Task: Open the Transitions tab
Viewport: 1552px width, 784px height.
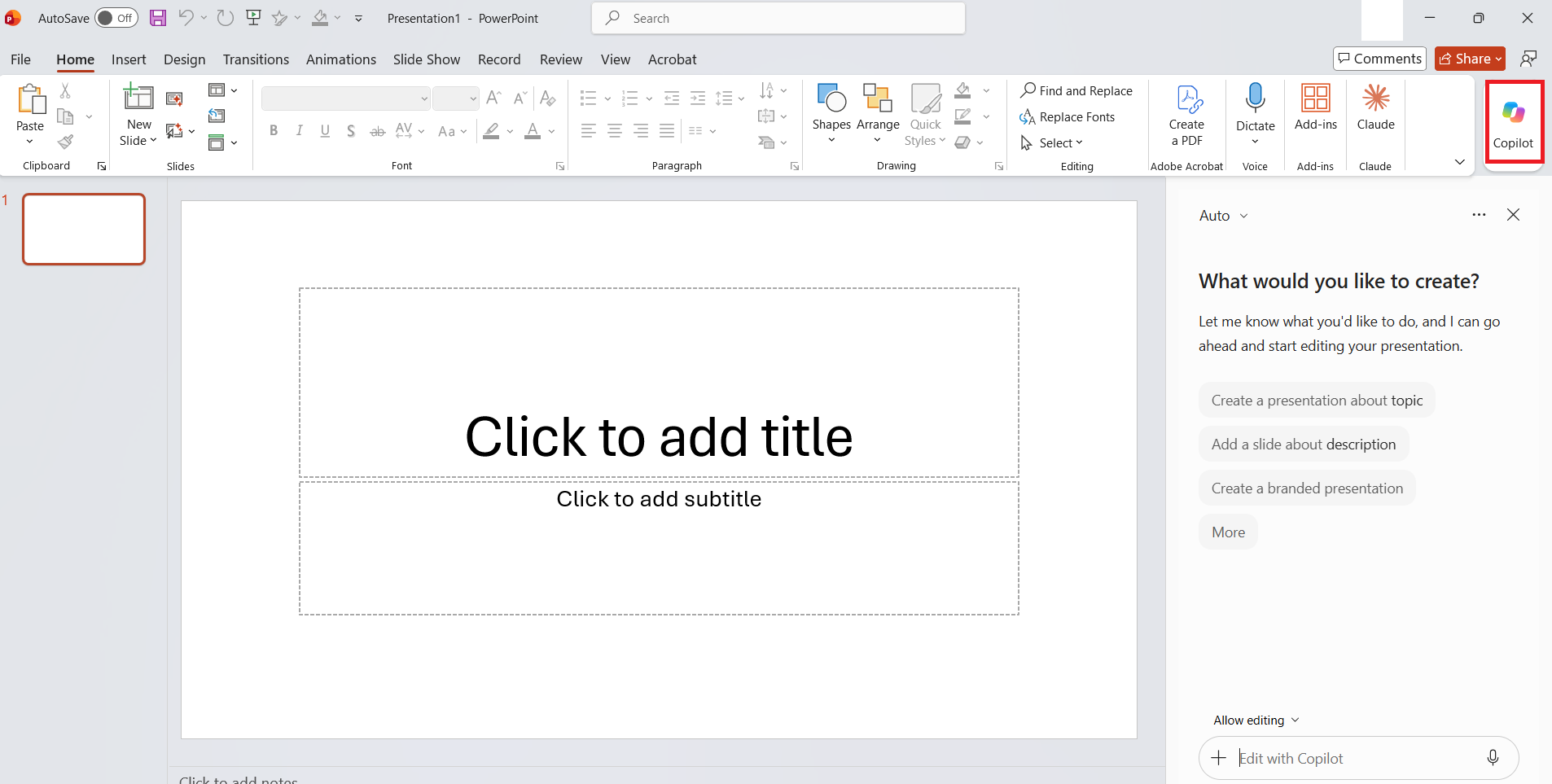Action: (256, 59)
